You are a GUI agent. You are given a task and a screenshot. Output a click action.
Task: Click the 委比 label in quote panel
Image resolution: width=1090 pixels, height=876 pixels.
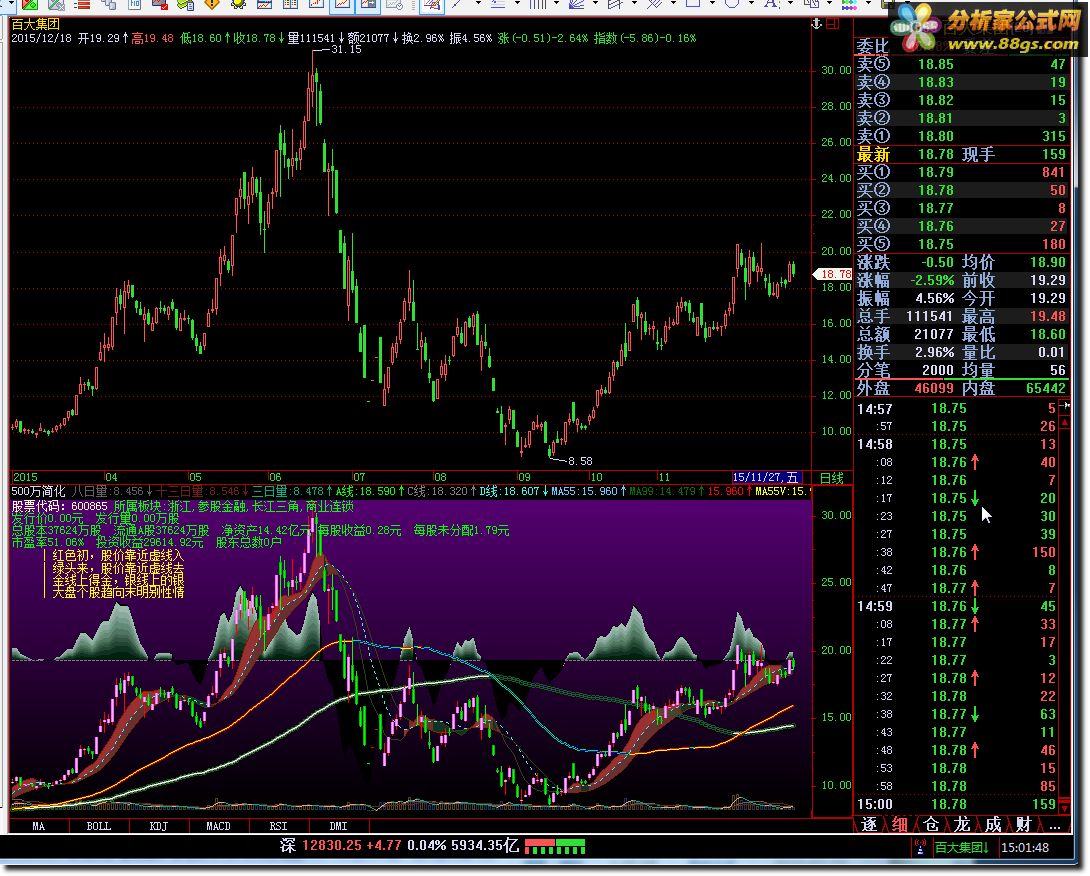coord(873,47)
